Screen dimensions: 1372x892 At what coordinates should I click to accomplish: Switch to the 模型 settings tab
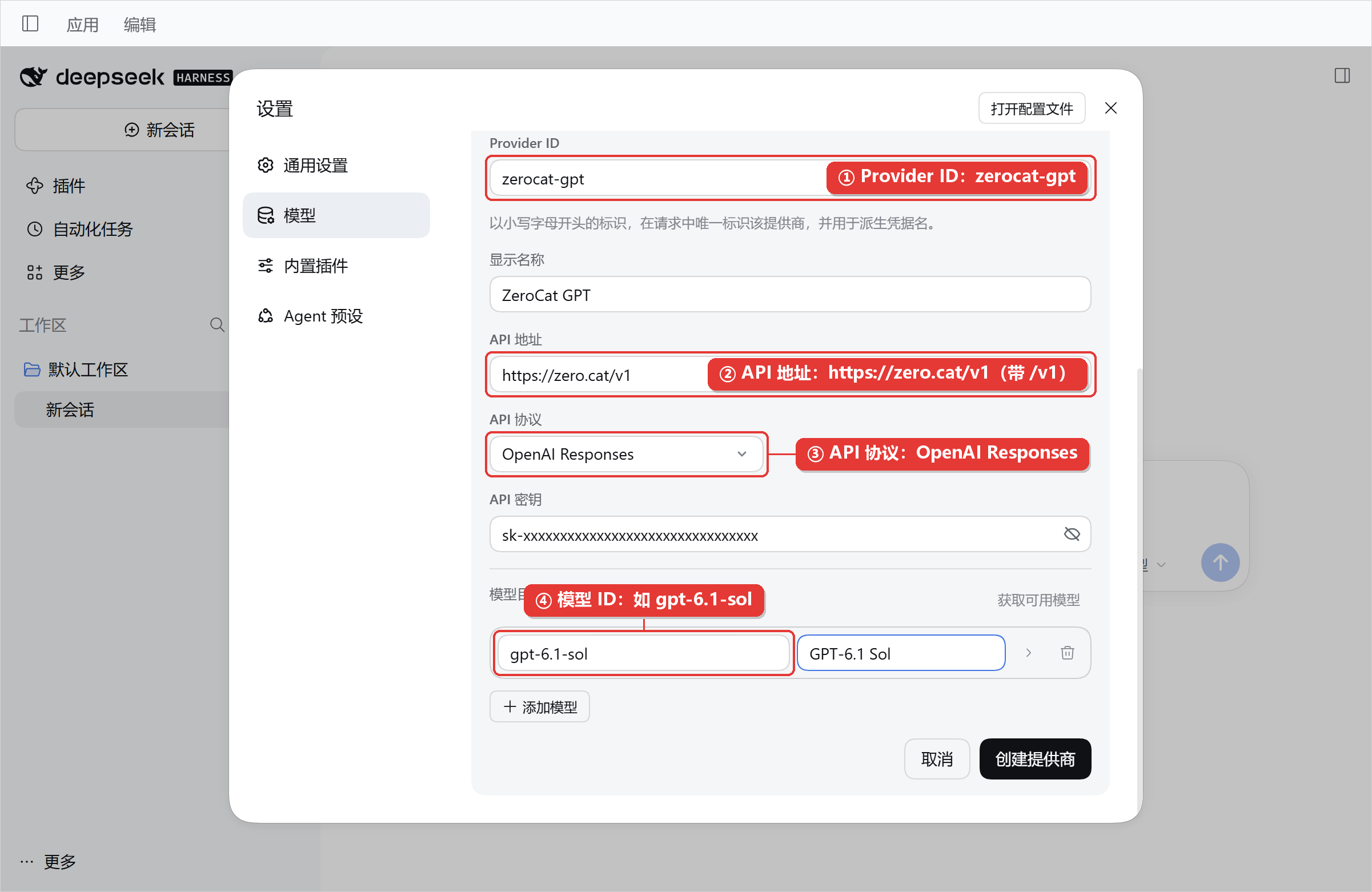coord(336,215)
